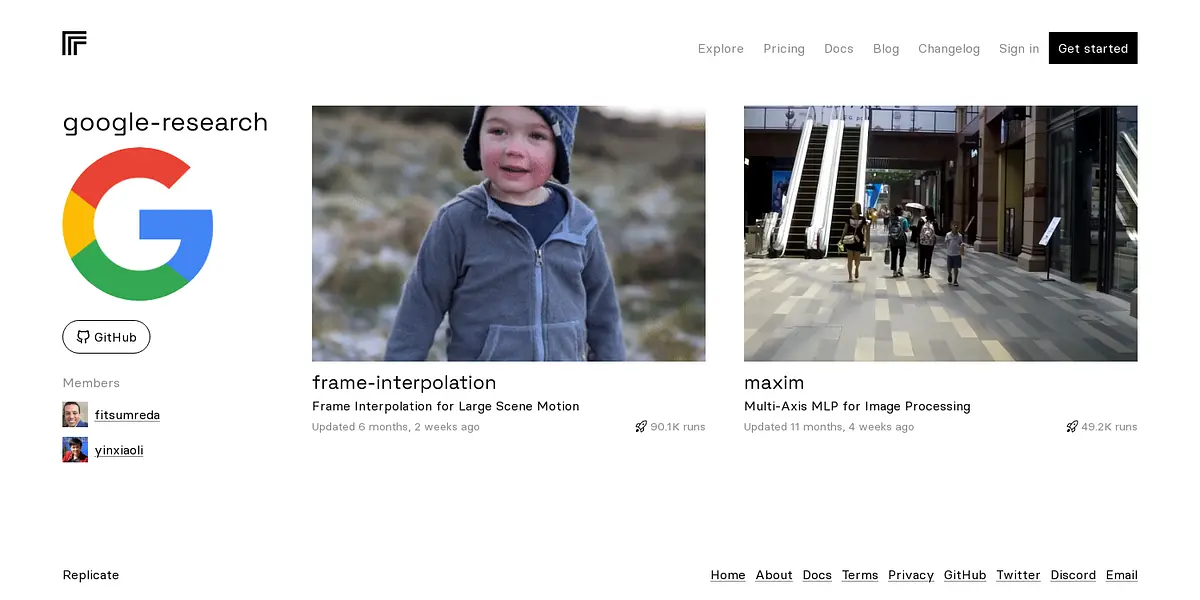This screenshot has width=1200, height=600.
Task: Click the rocket icon beside 49.2K runs
Action: (x=1072, y=427)
